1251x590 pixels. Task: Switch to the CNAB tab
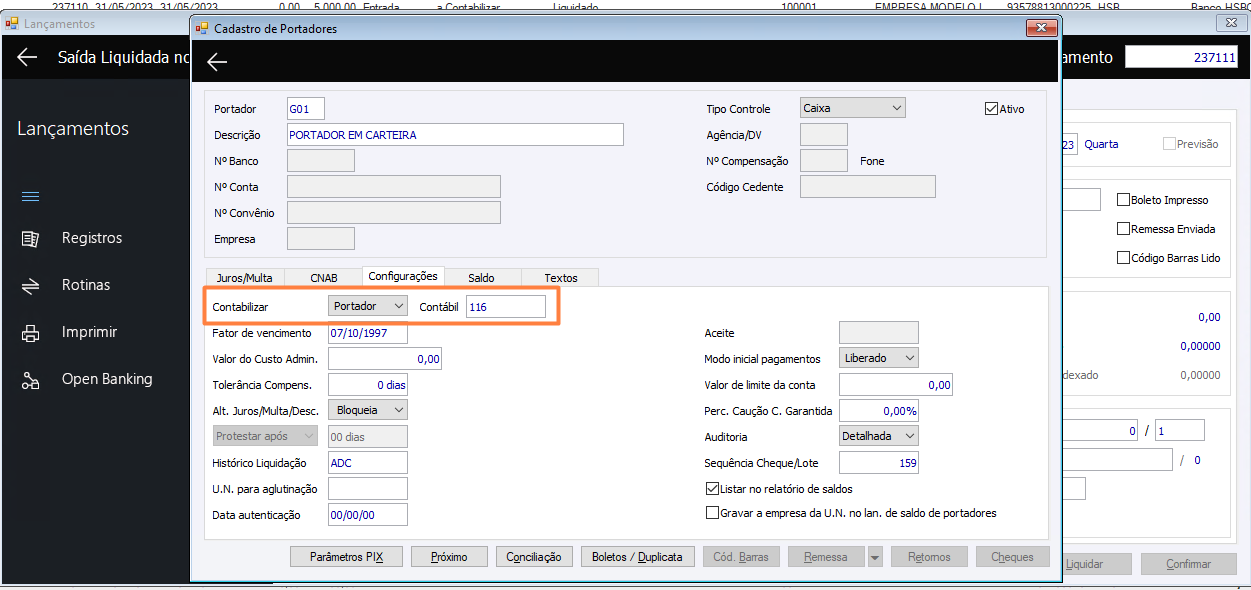tap(324, 278)
